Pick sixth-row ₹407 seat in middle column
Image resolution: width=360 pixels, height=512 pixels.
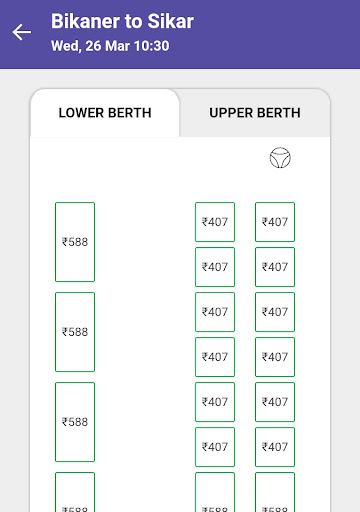click(x=215, y=447)
